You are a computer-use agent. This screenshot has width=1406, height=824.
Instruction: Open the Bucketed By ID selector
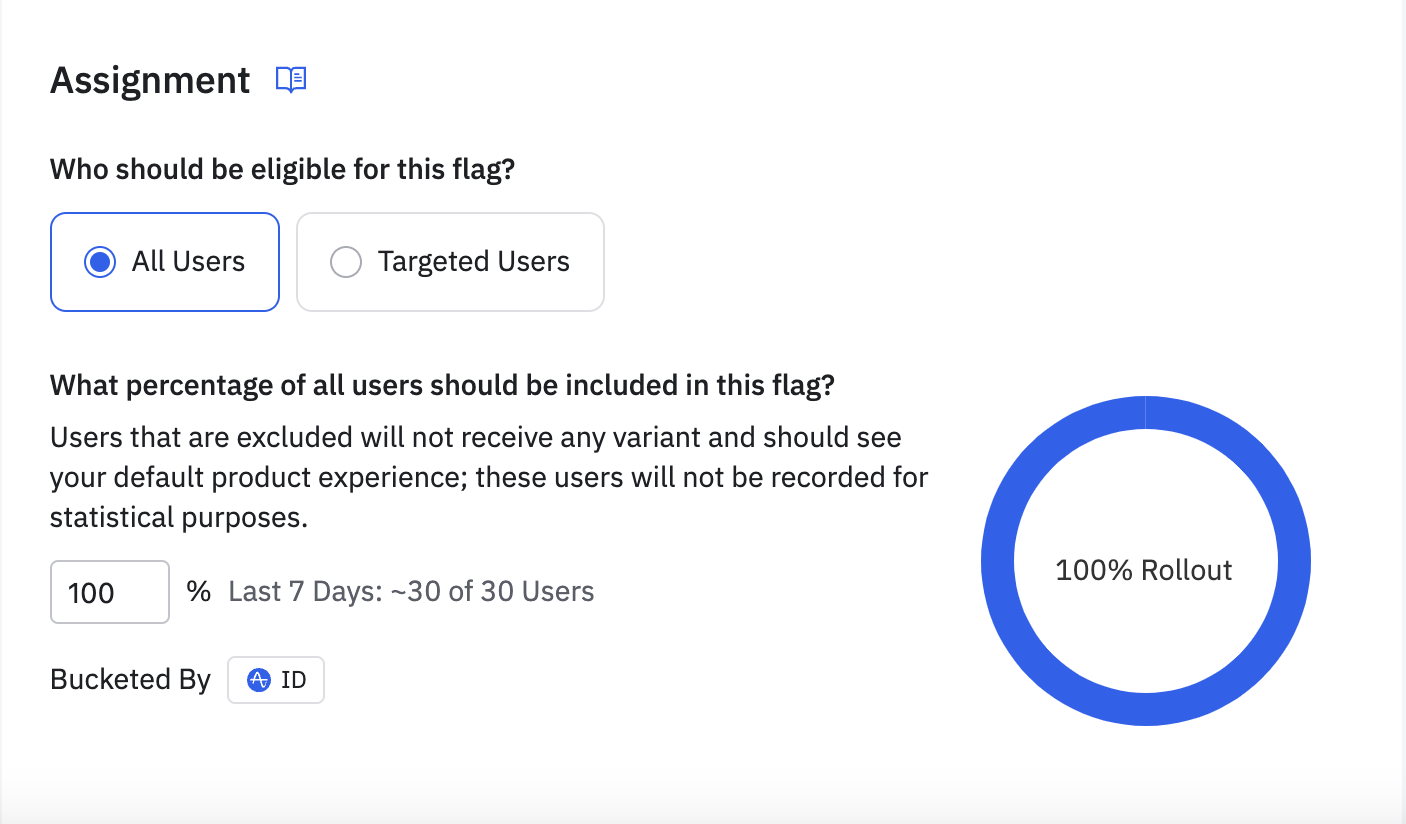(276, 680)
